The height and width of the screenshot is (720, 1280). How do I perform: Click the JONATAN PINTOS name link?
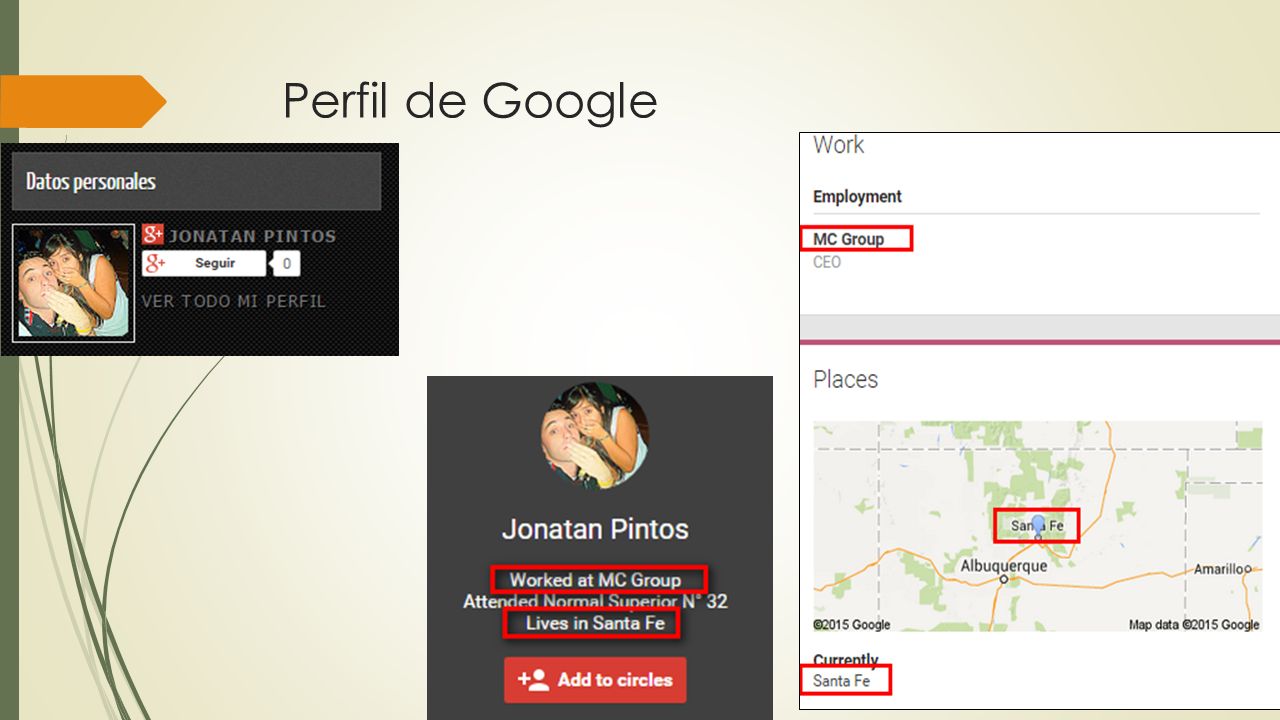click(x=252, y=236)
